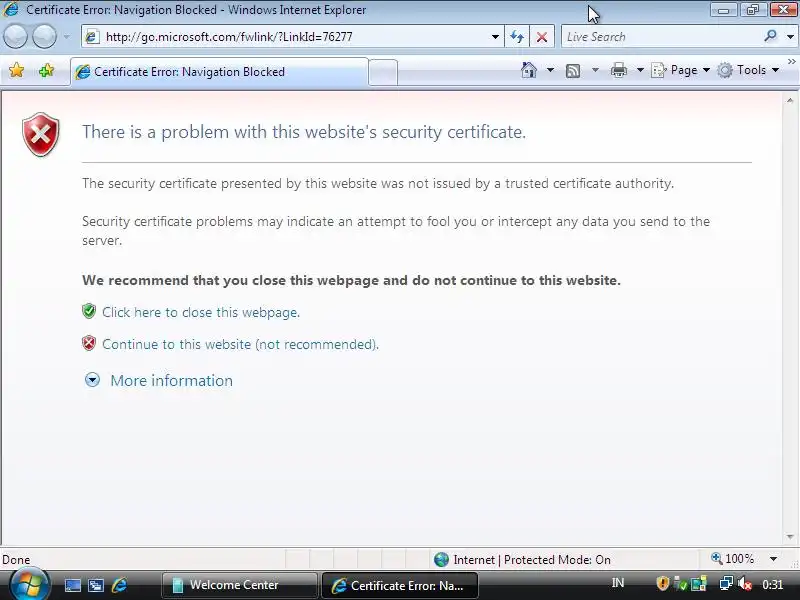Click the IE logo in title bar

tap(11, 9)
